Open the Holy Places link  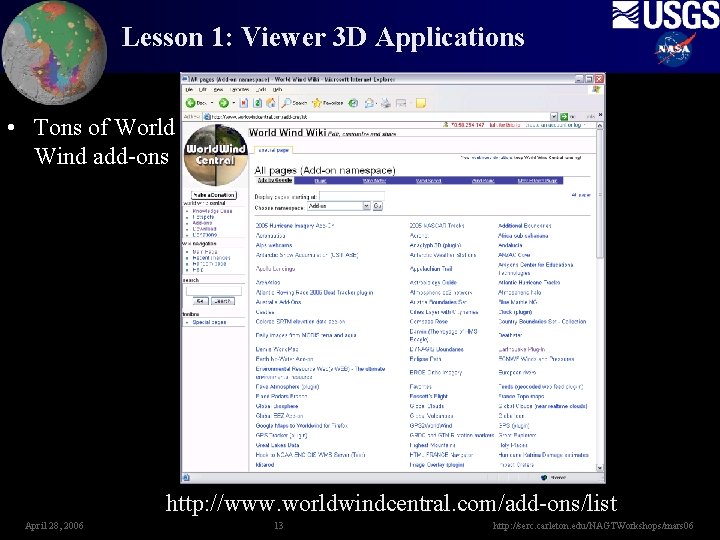pos(512,445)
